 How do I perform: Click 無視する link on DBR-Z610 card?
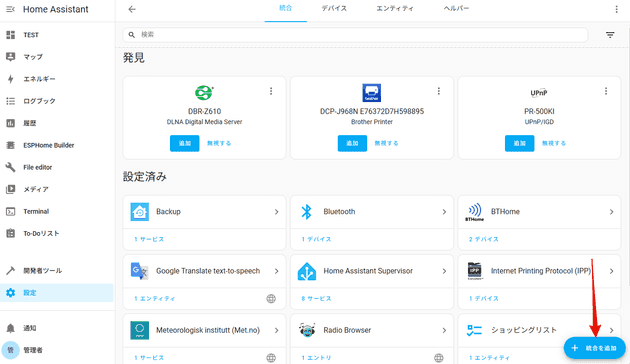219,143
